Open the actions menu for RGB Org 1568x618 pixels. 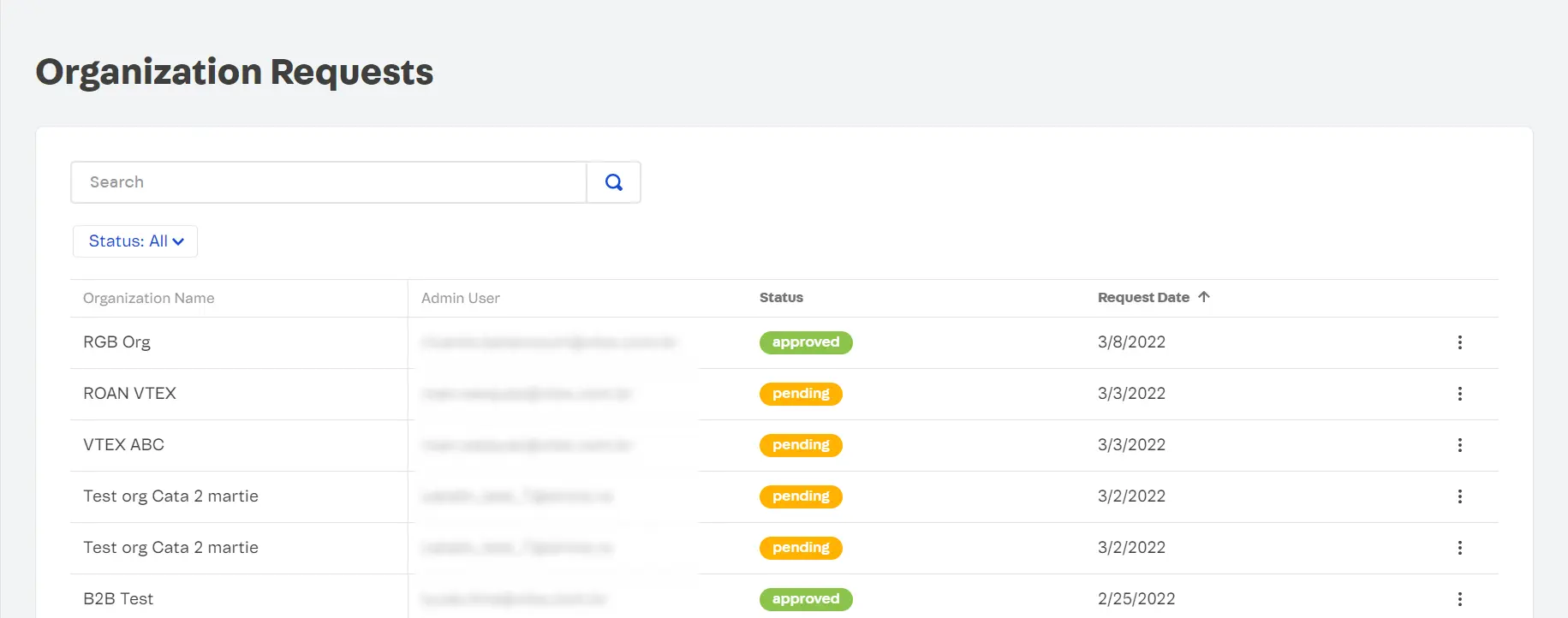1459,342
